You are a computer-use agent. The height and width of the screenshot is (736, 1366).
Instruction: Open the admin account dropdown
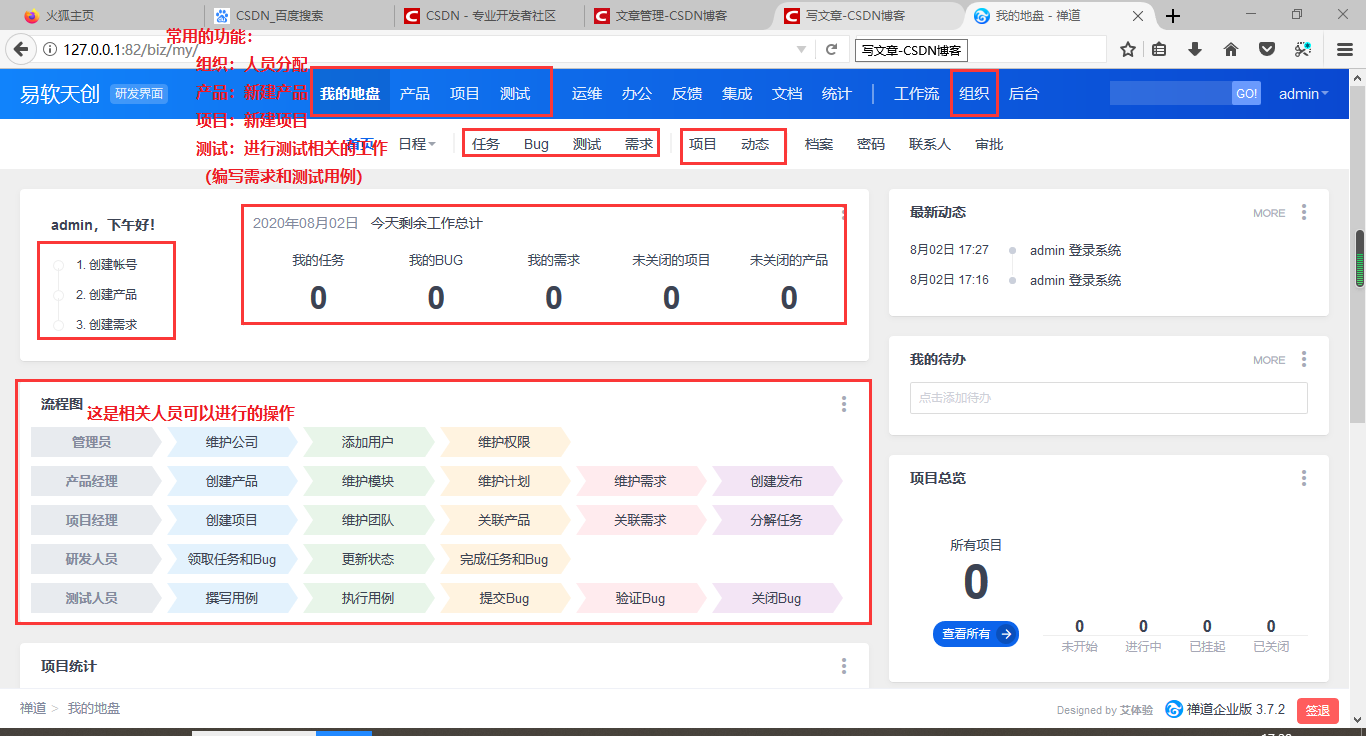click(1301, 93)
